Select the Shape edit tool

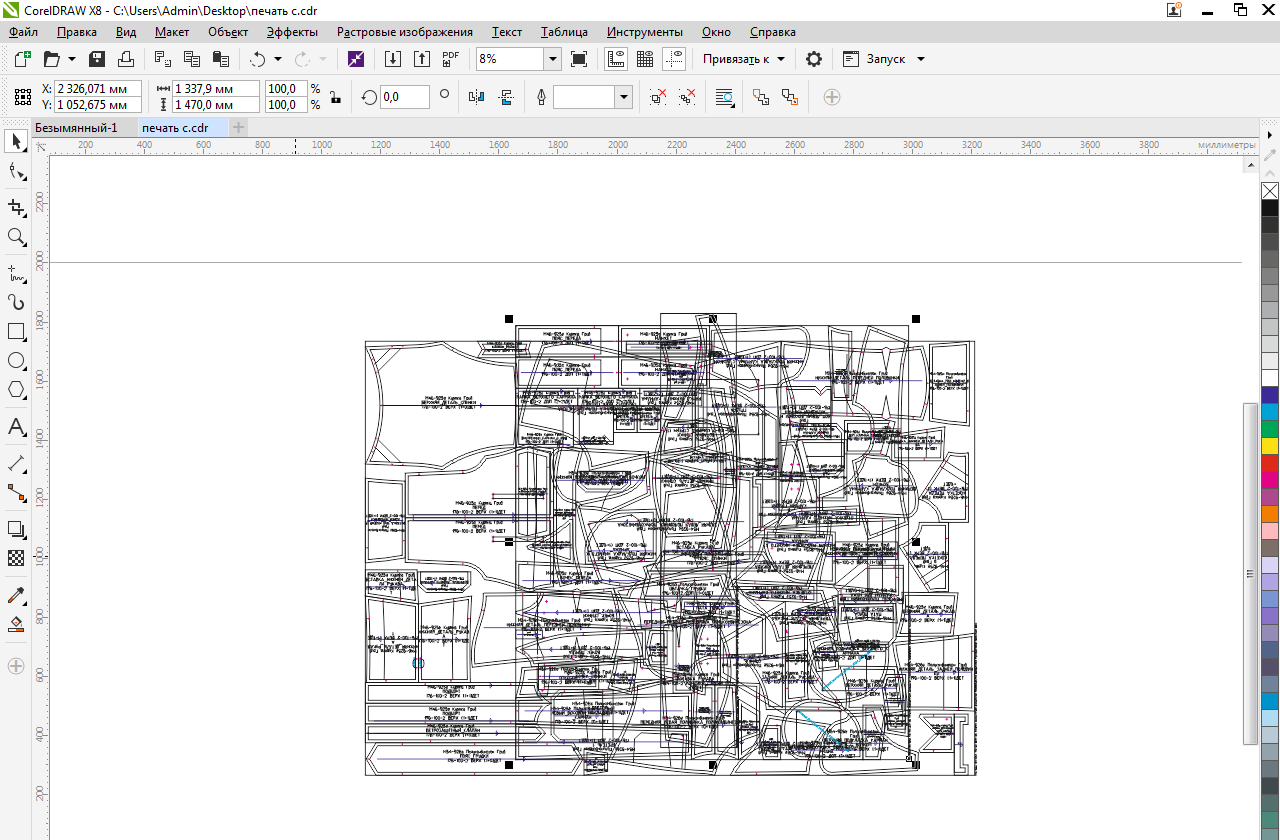tap(16, 174)
